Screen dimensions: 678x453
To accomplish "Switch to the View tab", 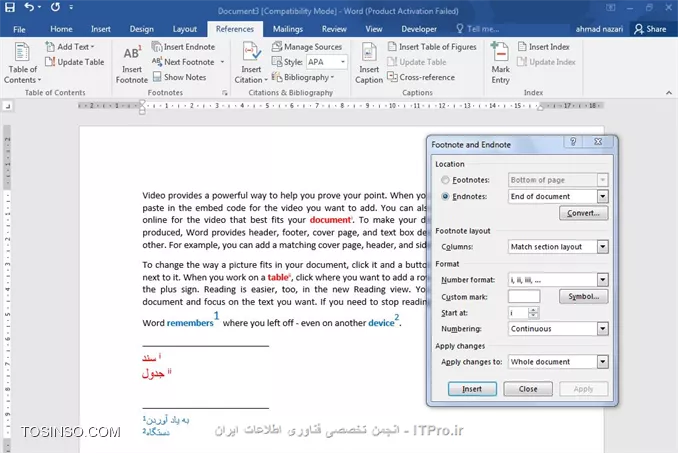I will pyautogui.click(x=374, y=29).
